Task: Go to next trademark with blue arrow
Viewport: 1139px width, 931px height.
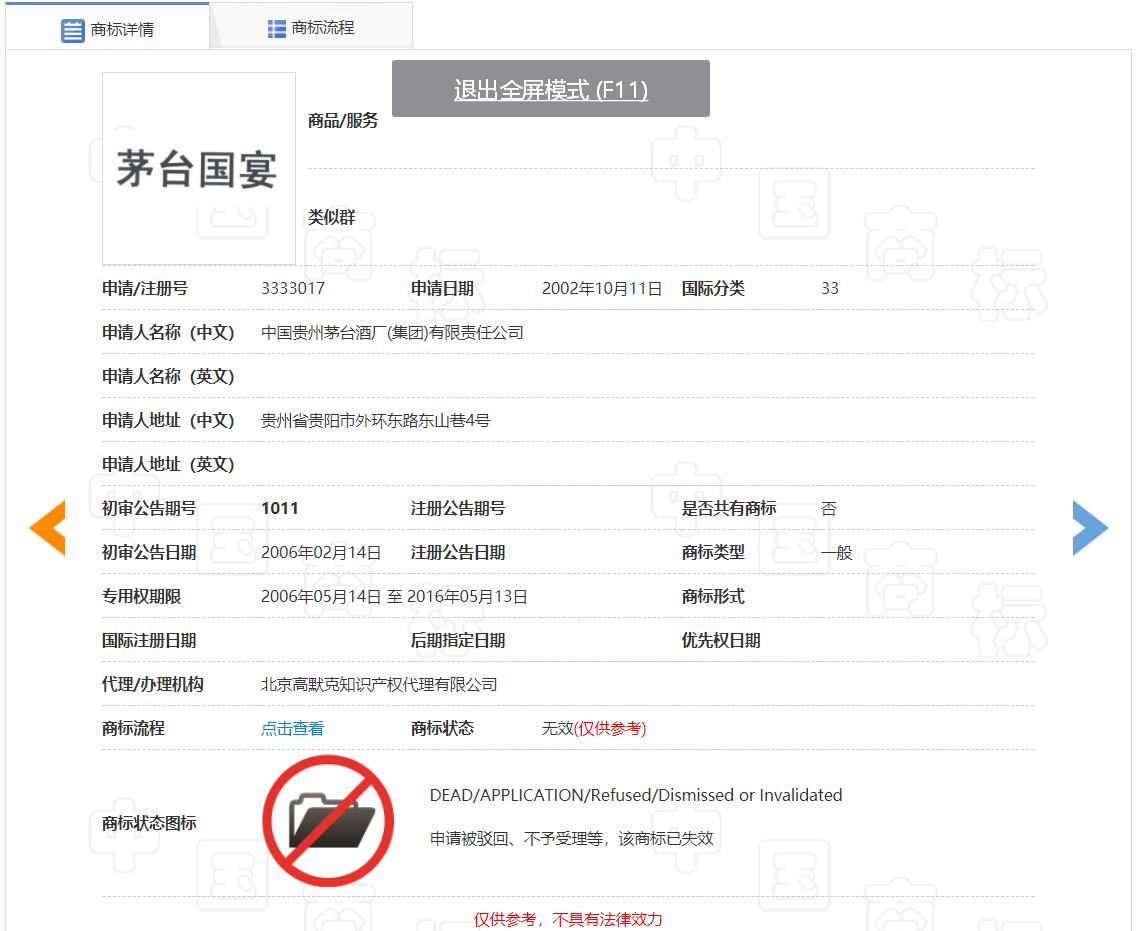Action: 1090,528
